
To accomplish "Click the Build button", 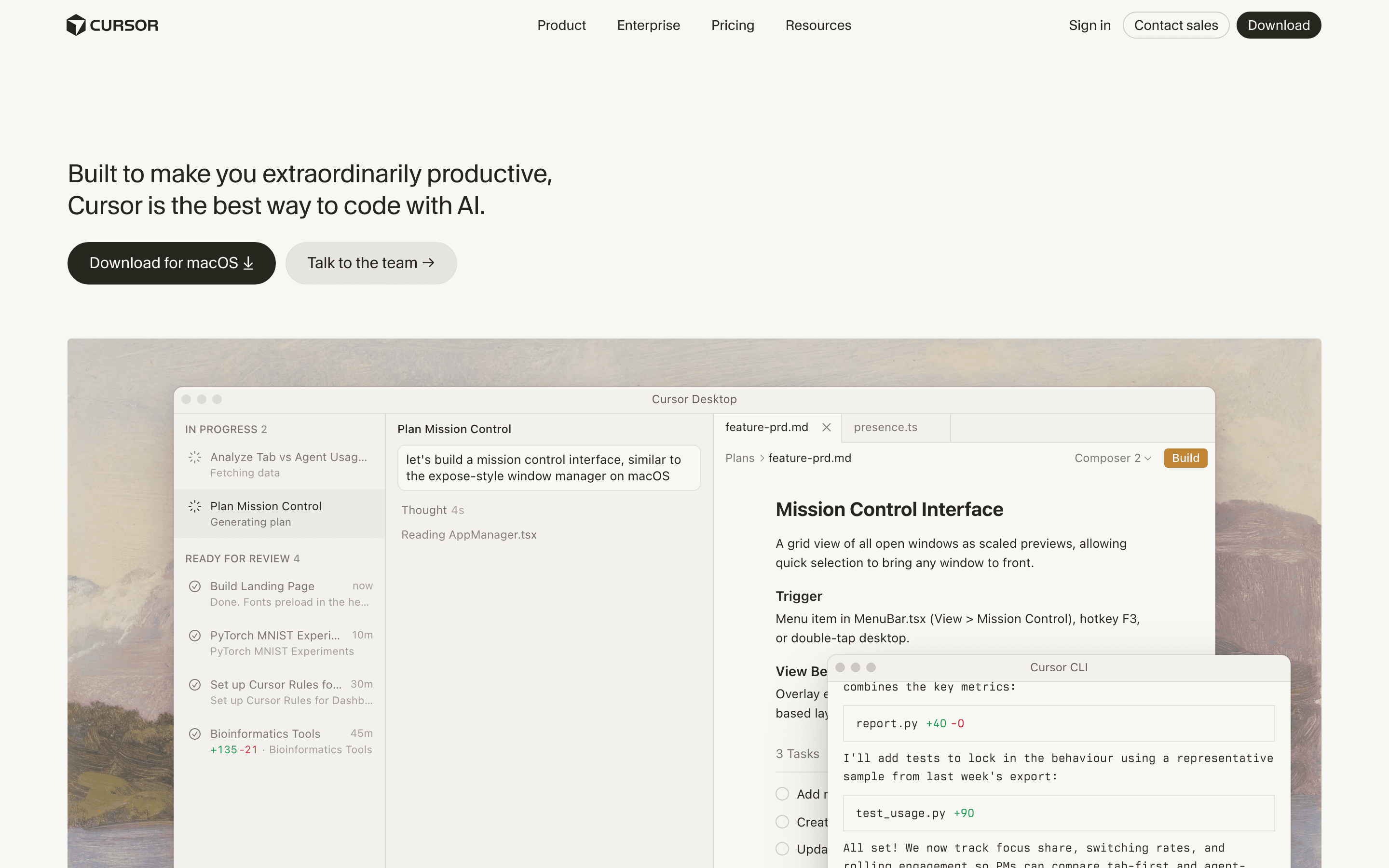I will click(x=1185, y=458).
